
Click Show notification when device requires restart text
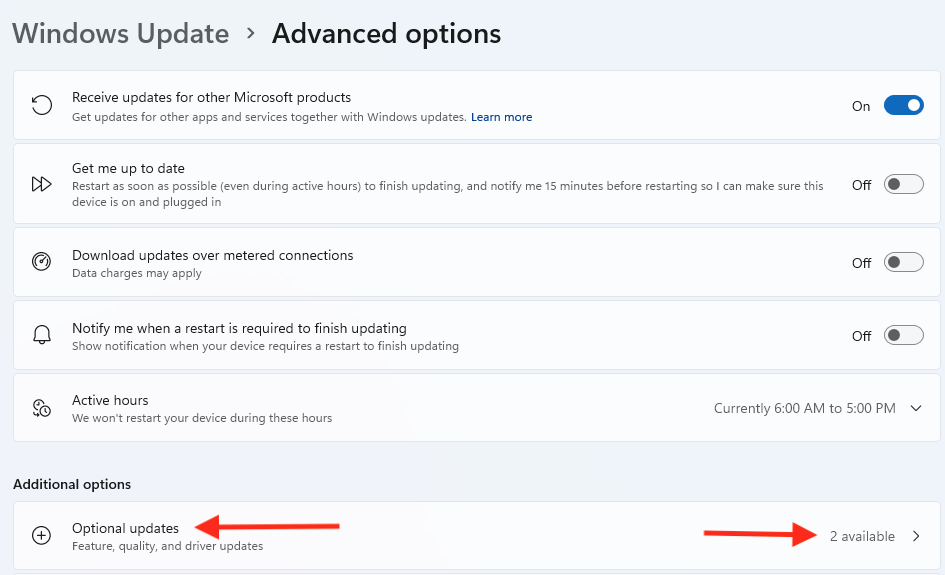[265, 346]
